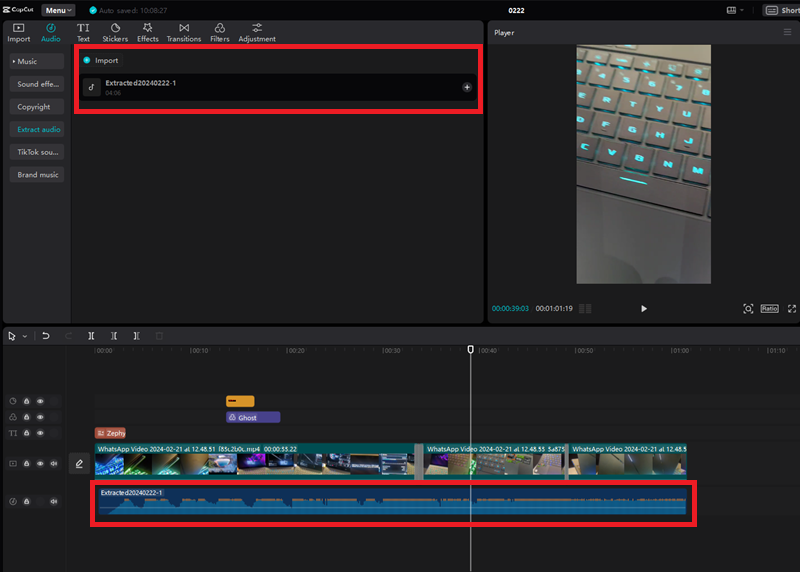800x572 pixels.
Task: Click the fullscreen icon in Player
Action: pyautogui.click(x=792, y=309)
